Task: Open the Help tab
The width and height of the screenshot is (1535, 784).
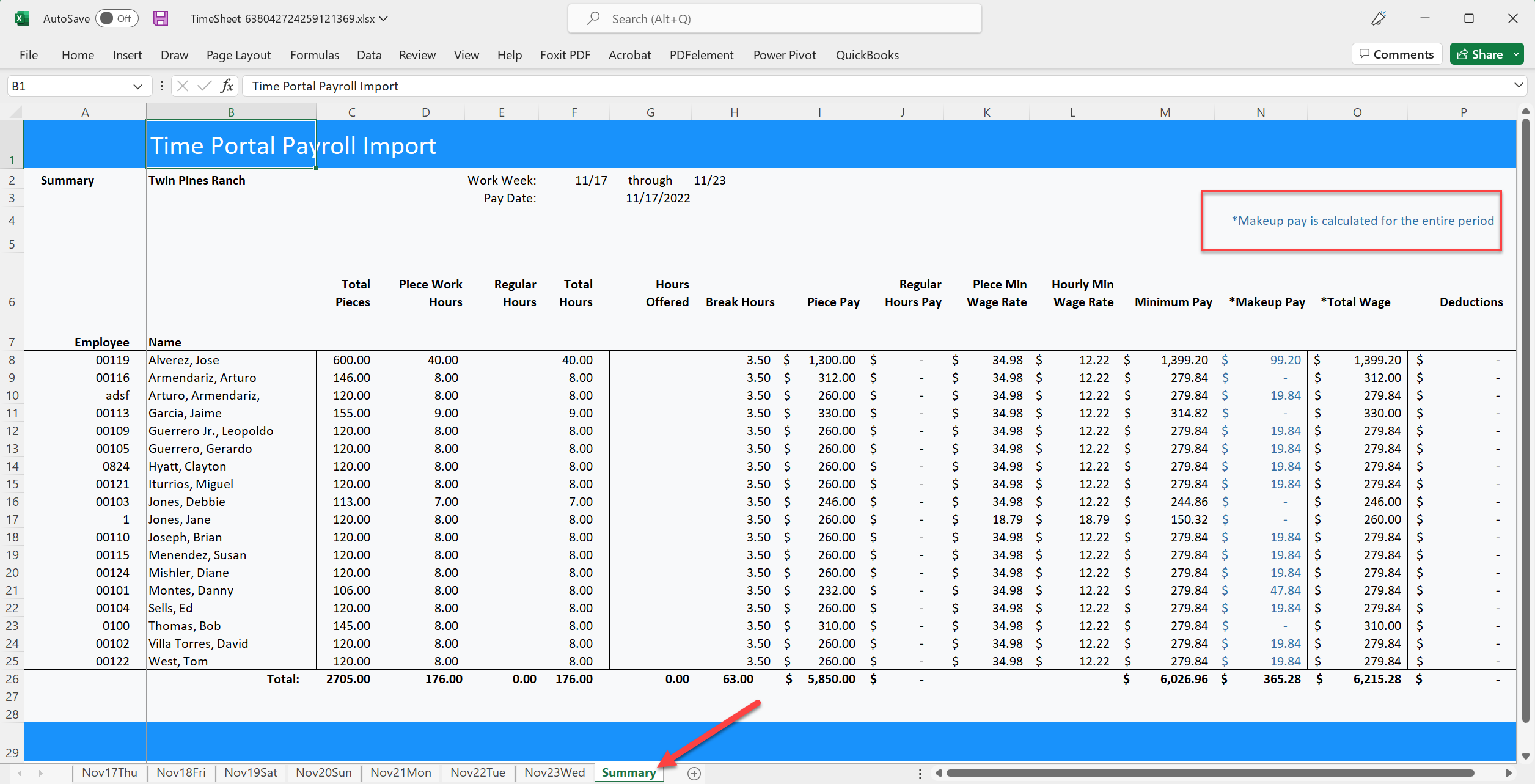Action: [509, 55]
